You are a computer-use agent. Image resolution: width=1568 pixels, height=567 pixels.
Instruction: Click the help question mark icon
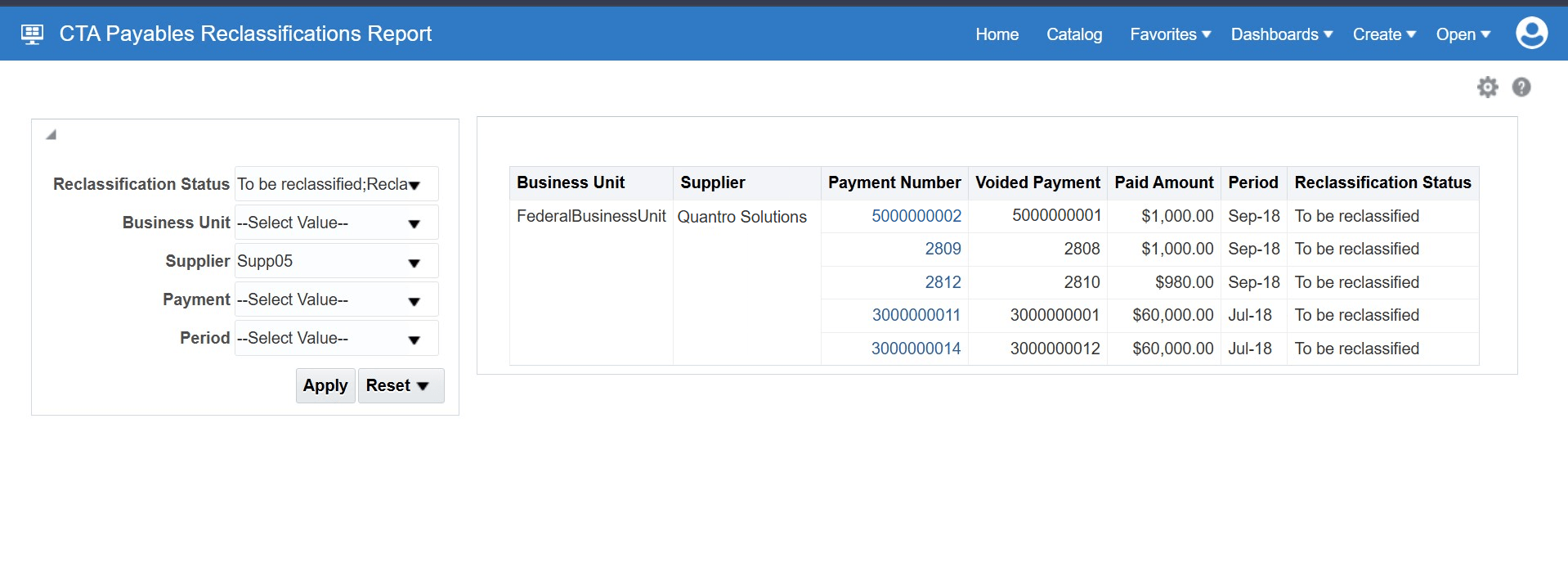coord(1521,87)
